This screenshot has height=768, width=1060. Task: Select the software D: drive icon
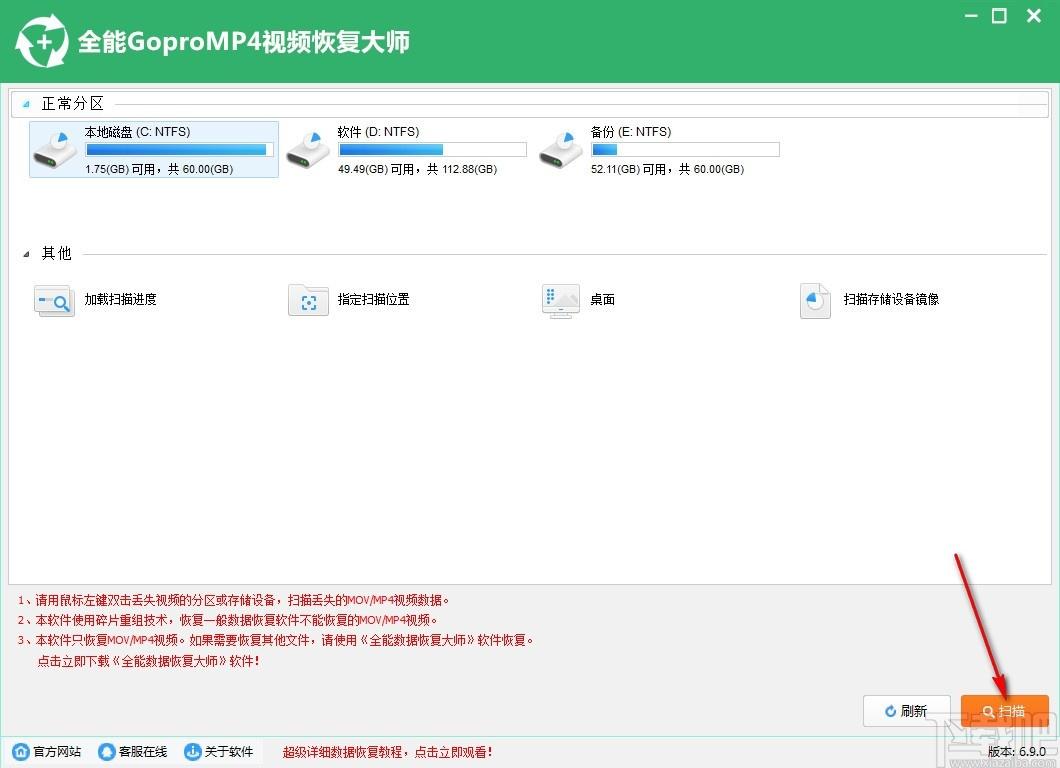click(308, 150)
